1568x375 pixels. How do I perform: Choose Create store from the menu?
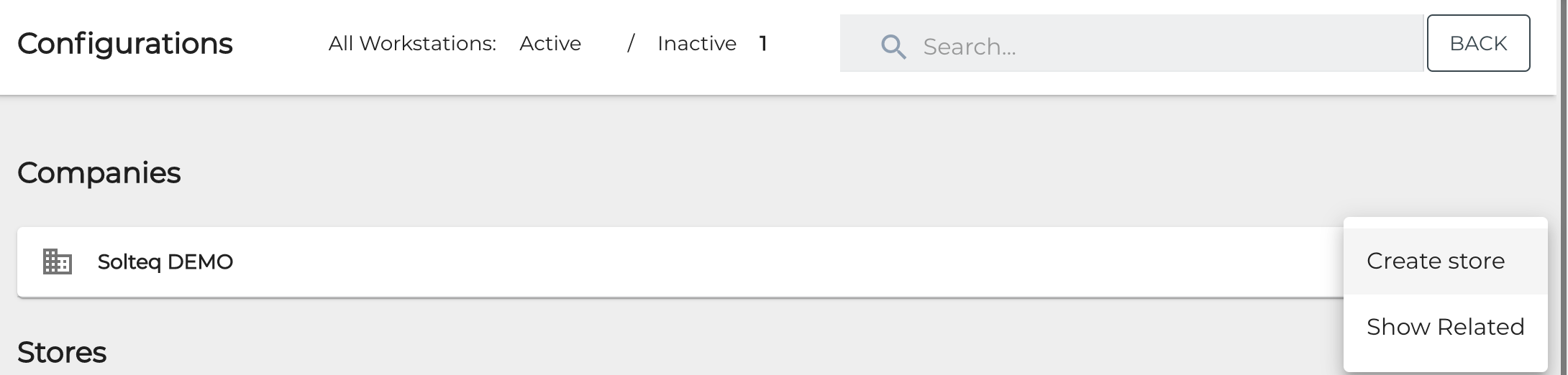click(1436, 261)
